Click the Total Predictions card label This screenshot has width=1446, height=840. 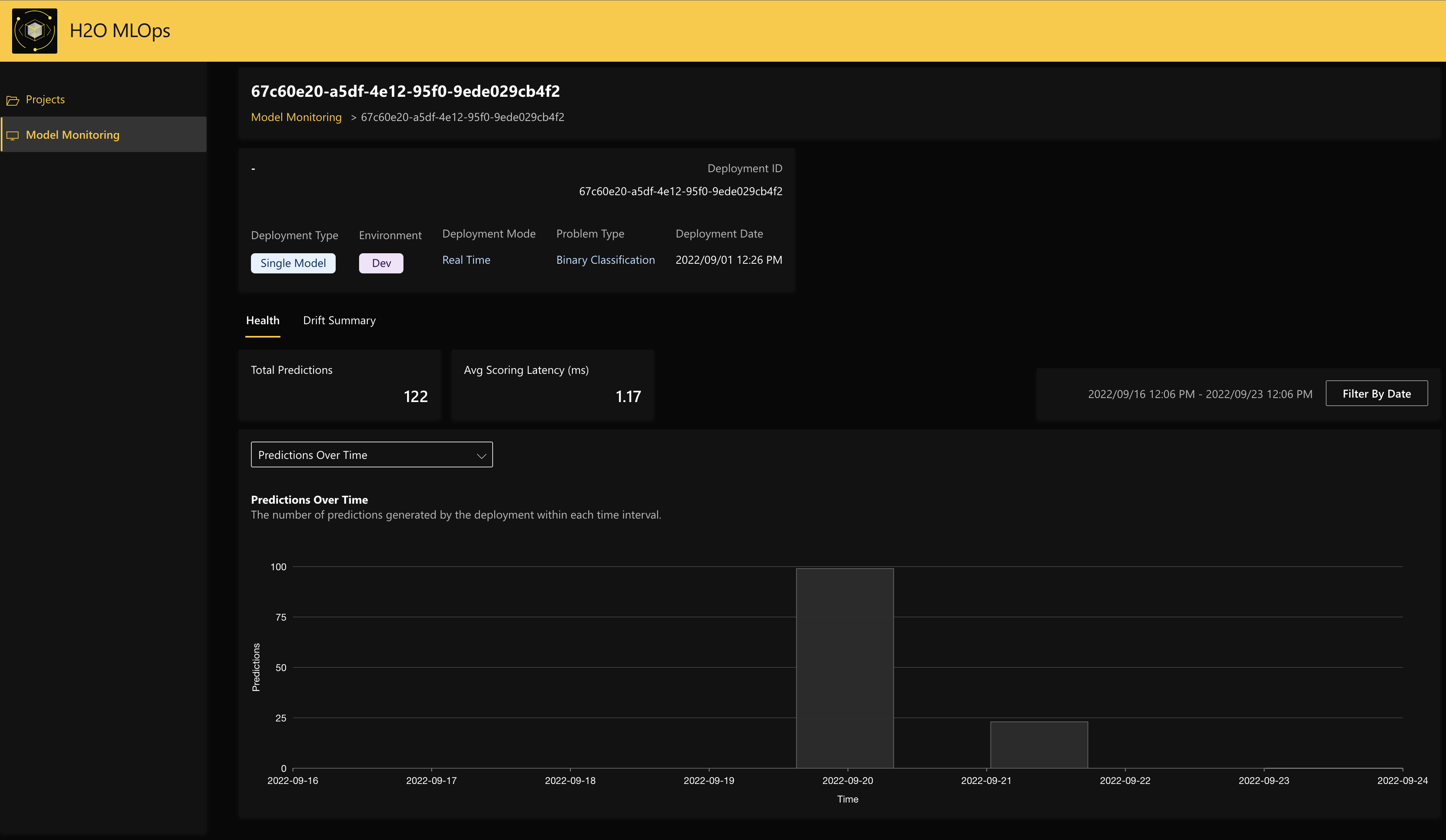(x=291, y=370)
